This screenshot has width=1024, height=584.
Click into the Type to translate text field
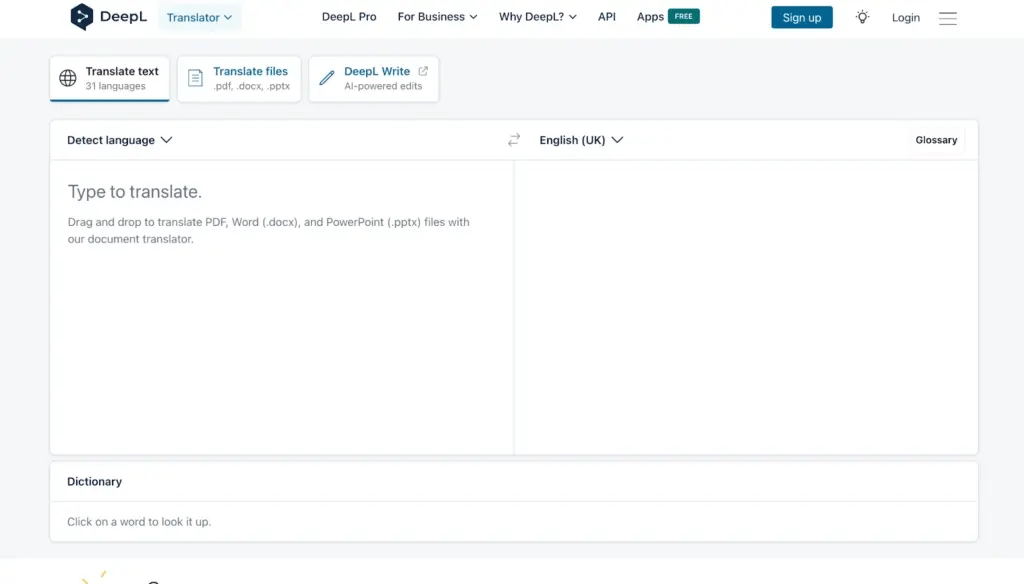click(x=282, y=307)
